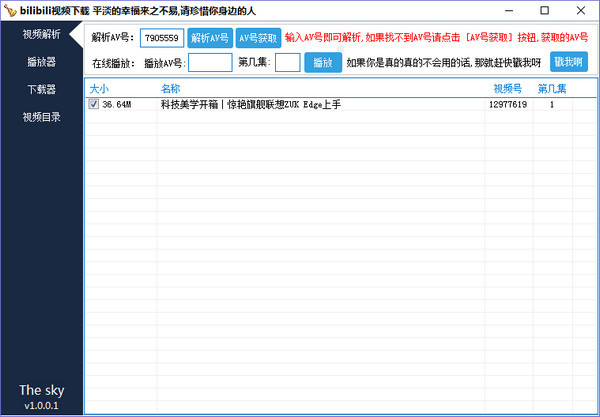Viewport: 600px width, 417px height.
Task: Click the 名称 column header
Action: tap(170, 89)
